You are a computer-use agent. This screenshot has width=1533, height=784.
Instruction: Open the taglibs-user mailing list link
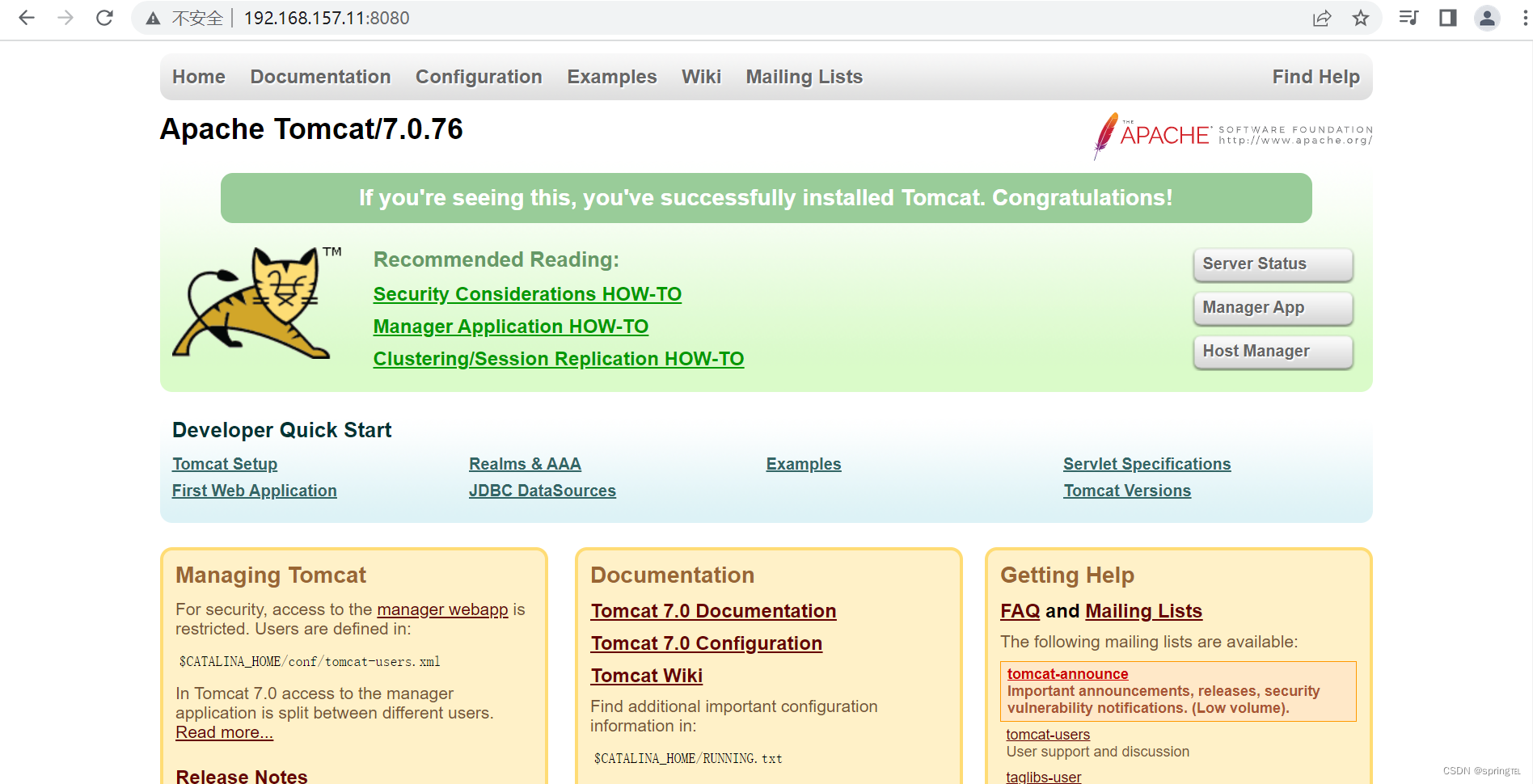point(1043,777)
